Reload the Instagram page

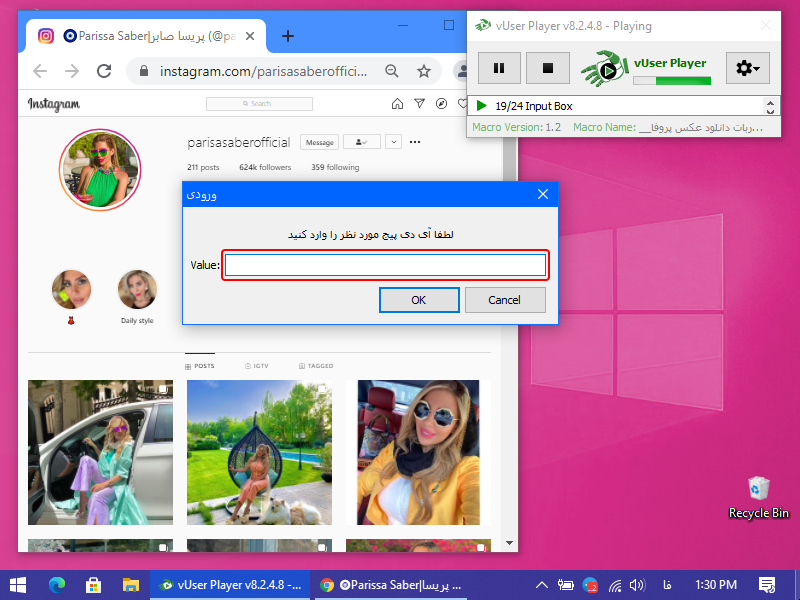[x=104, y=71]
